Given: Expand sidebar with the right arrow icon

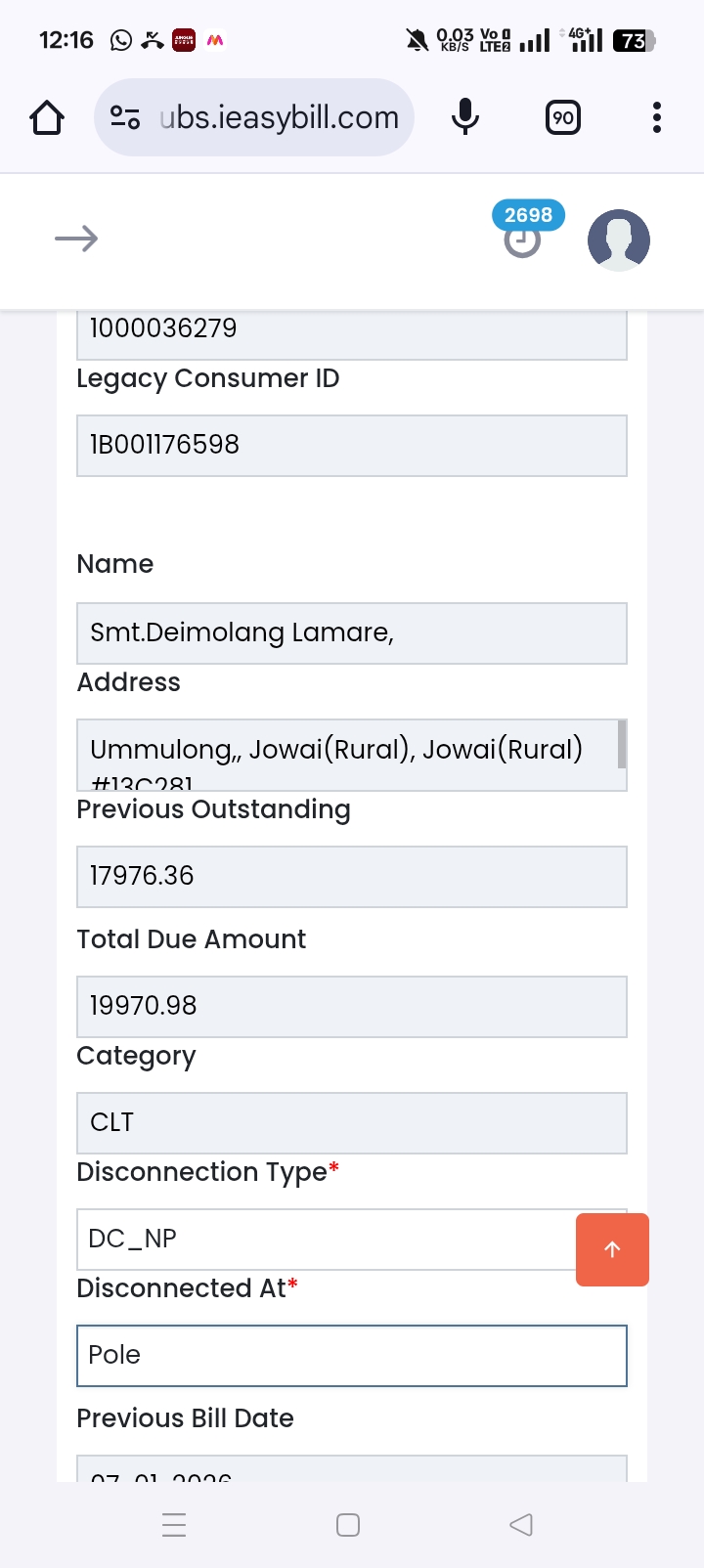Looking at the screenshot, I should [x=76, y=239].
